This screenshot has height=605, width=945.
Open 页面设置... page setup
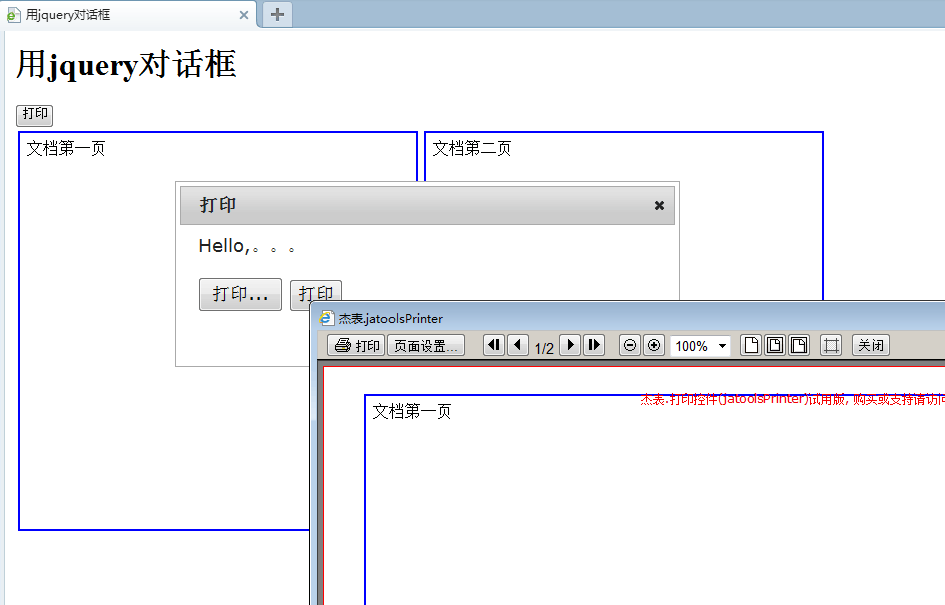point(425,345)
